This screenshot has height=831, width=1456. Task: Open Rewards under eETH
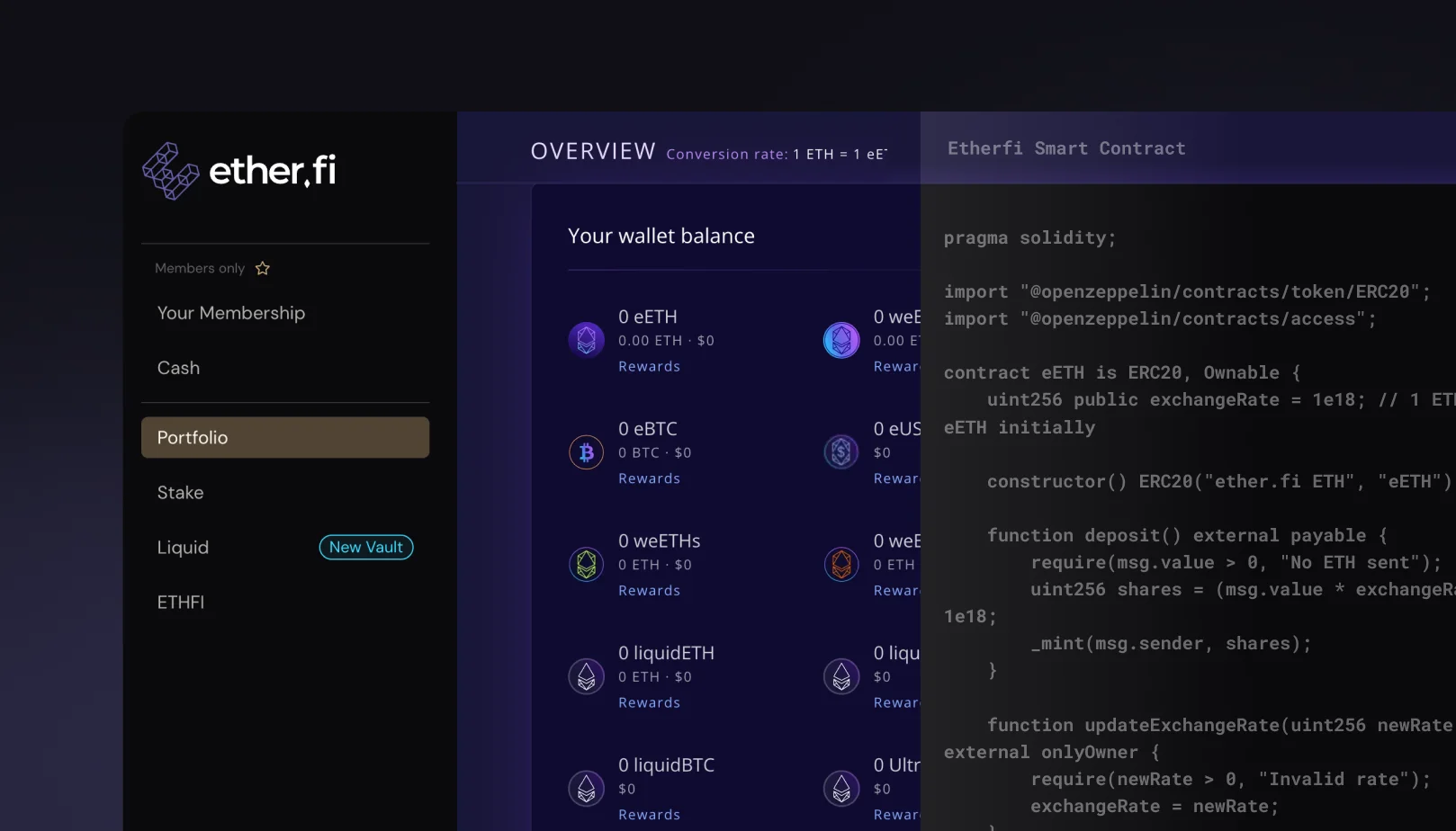(649, 366)
